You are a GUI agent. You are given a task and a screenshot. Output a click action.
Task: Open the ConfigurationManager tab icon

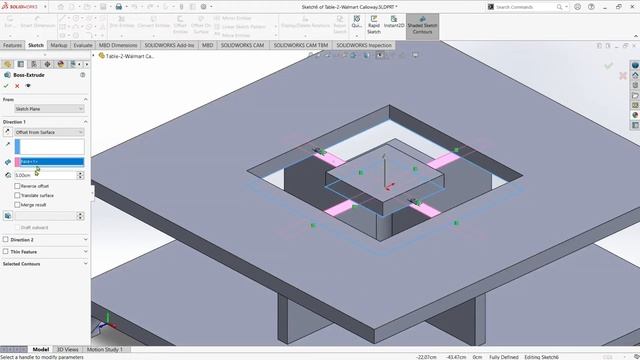click(34, 64)
